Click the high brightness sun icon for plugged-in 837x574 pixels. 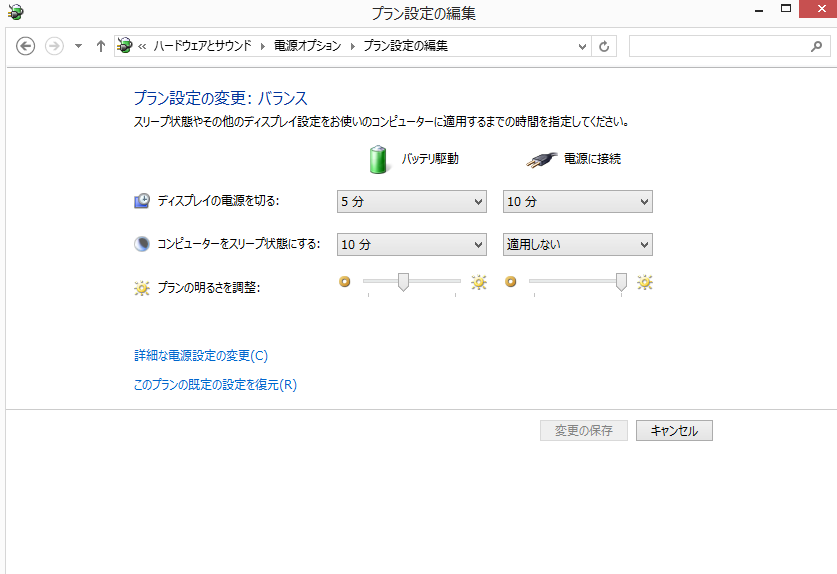click(x=645, y=283)
